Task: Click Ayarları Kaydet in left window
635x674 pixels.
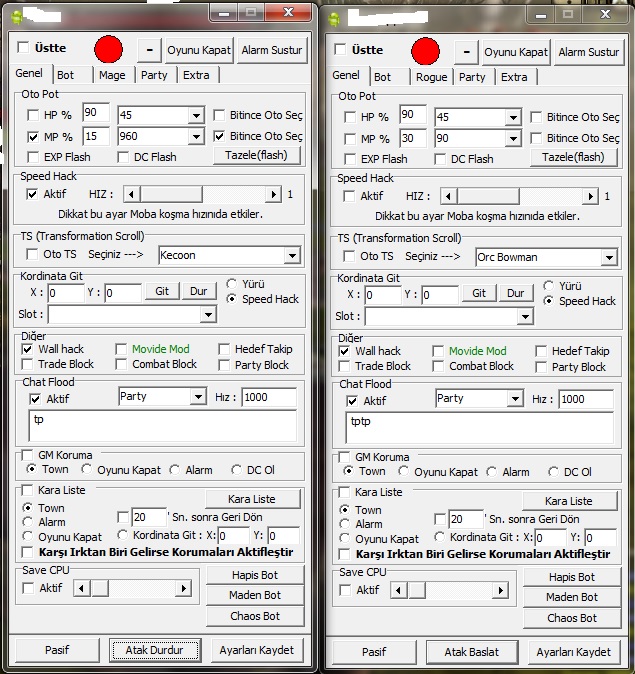Action: click(x=257, y=650)
